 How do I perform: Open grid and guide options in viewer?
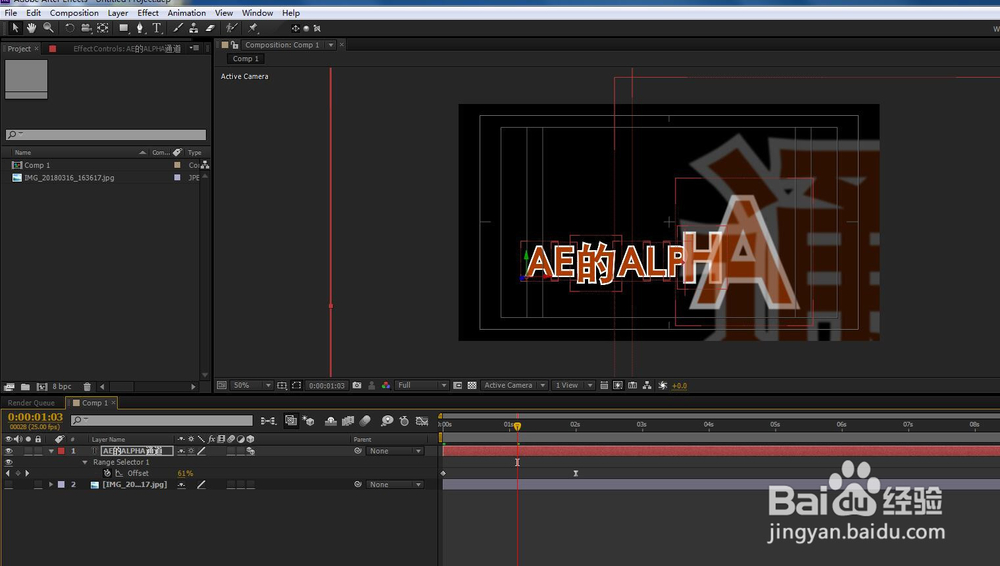(x=282, y=385)
